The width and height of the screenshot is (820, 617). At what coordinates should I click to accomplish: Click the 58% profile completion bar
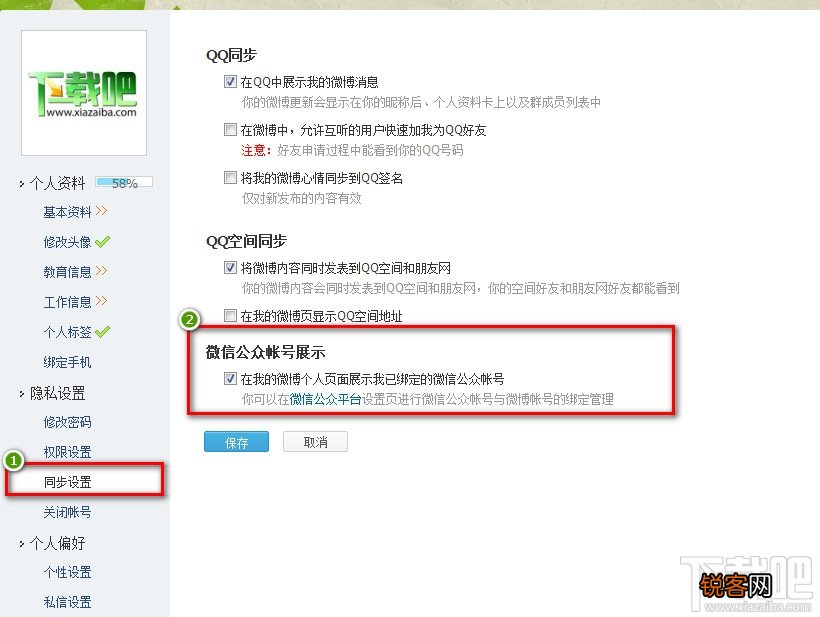(124, 182)
